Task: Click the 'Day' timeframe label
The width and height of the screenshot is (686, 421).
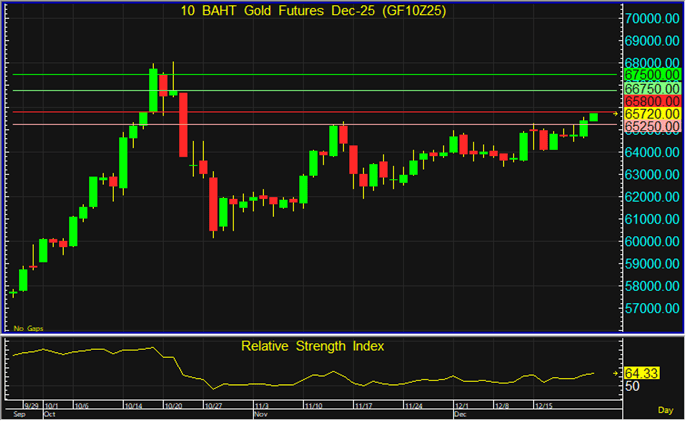Action: pyautogui.click(x=664, y=411)
